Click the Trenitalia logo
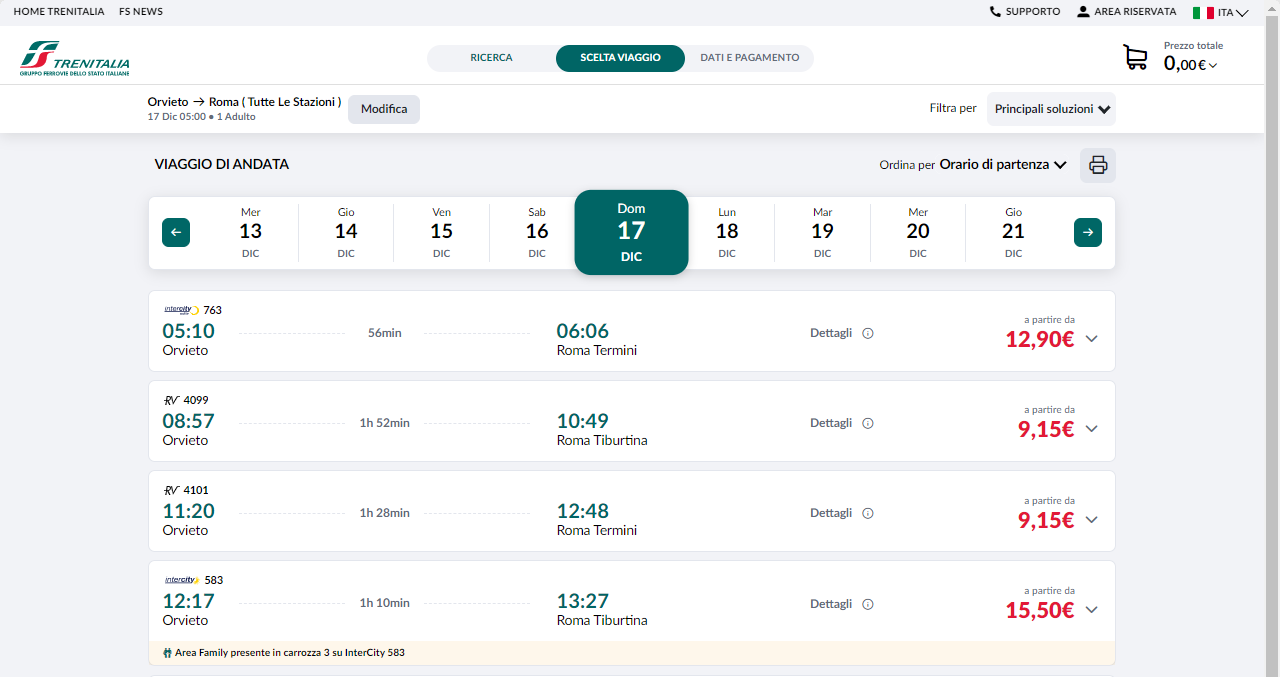 point(75,59)
